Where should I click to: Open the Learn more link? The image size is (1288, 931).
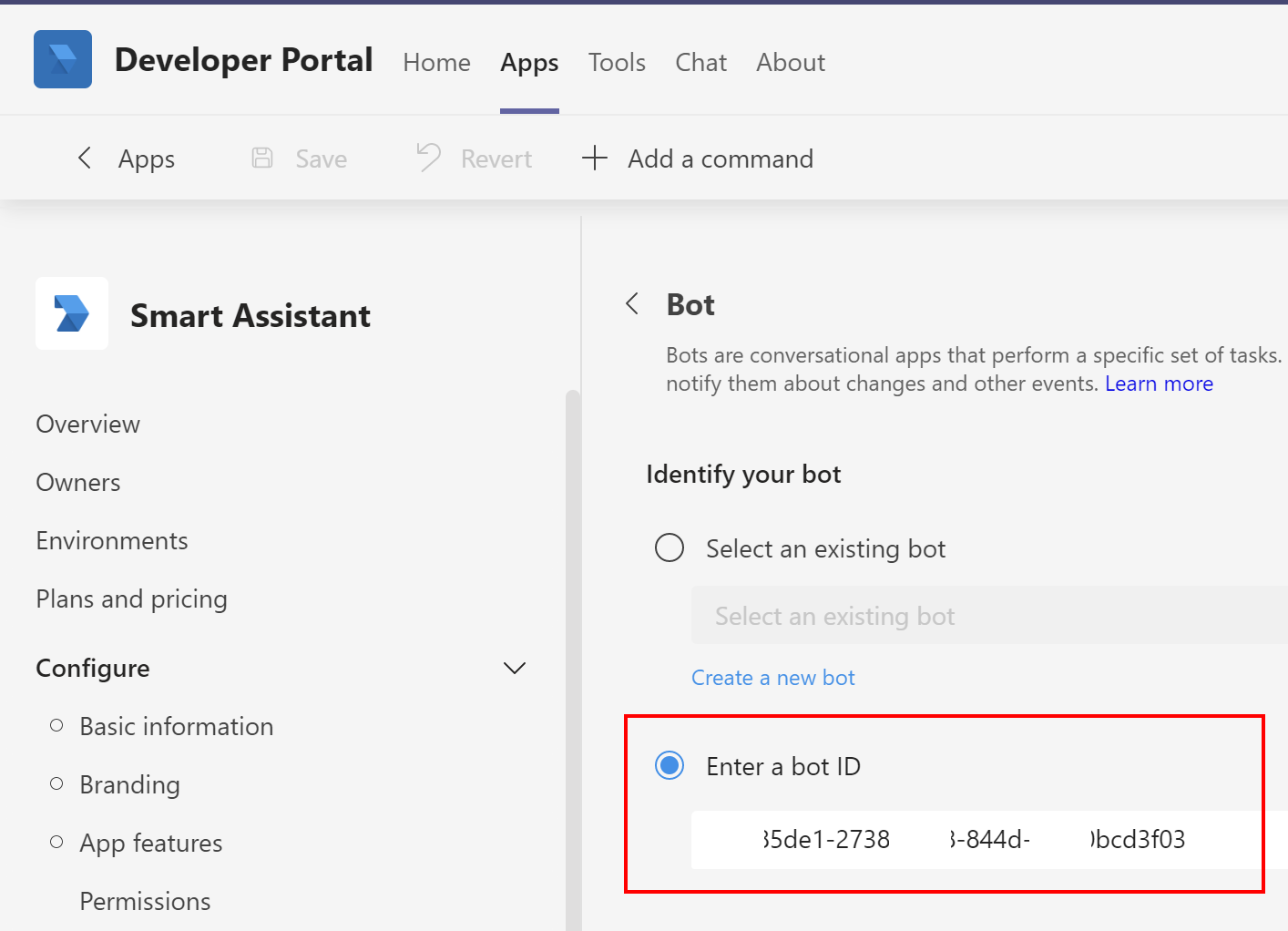pyautogui.click(x=1159, y=384)
